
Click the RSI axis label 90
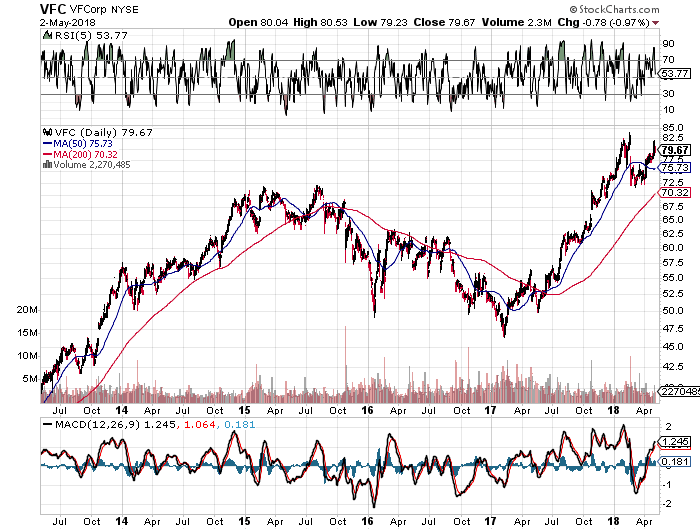click(668, 44)
